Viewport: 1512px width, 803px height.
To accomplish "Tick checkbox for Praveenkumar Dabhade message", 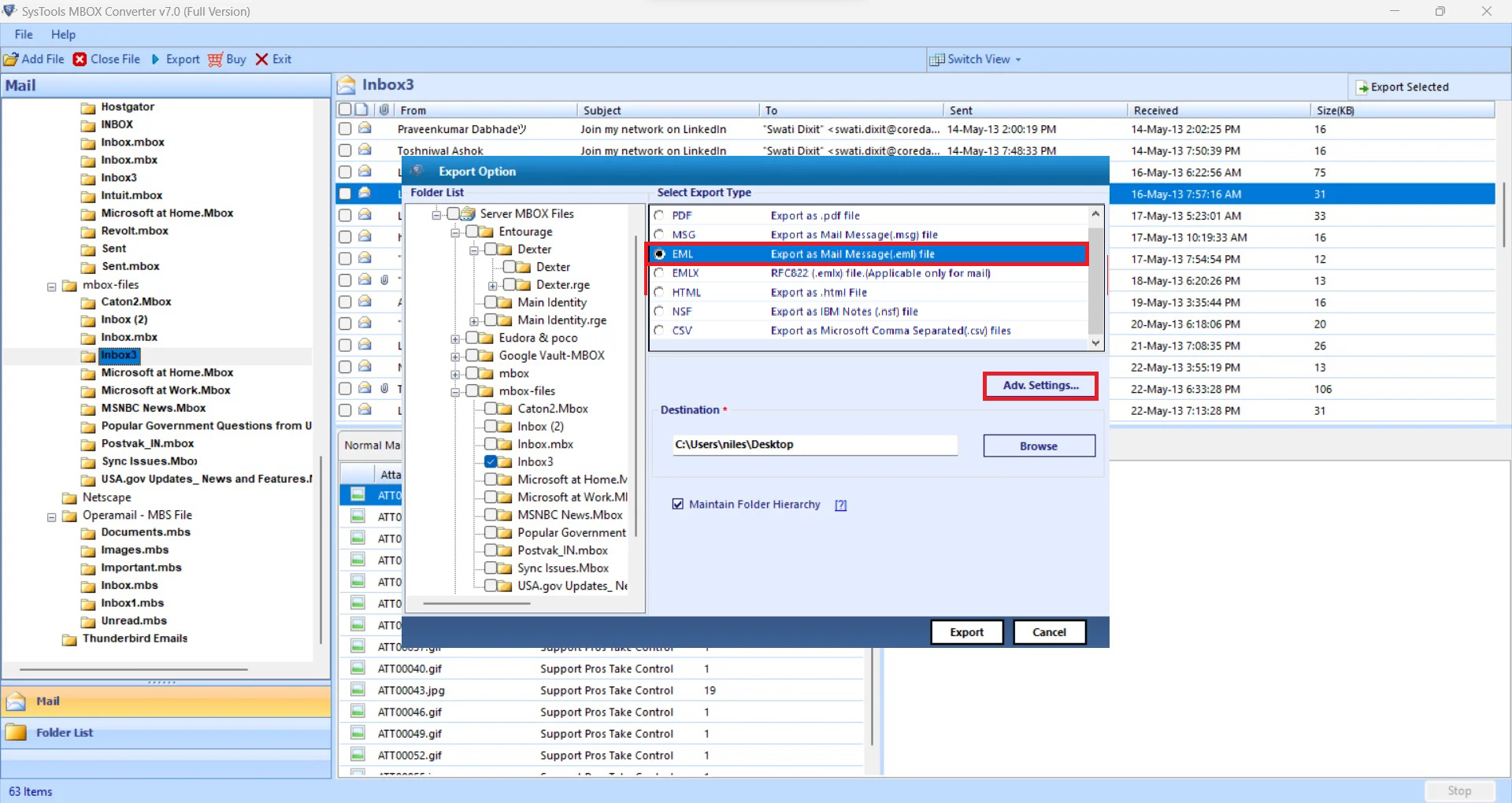I will pyautogui.click(x=345, y=128).
